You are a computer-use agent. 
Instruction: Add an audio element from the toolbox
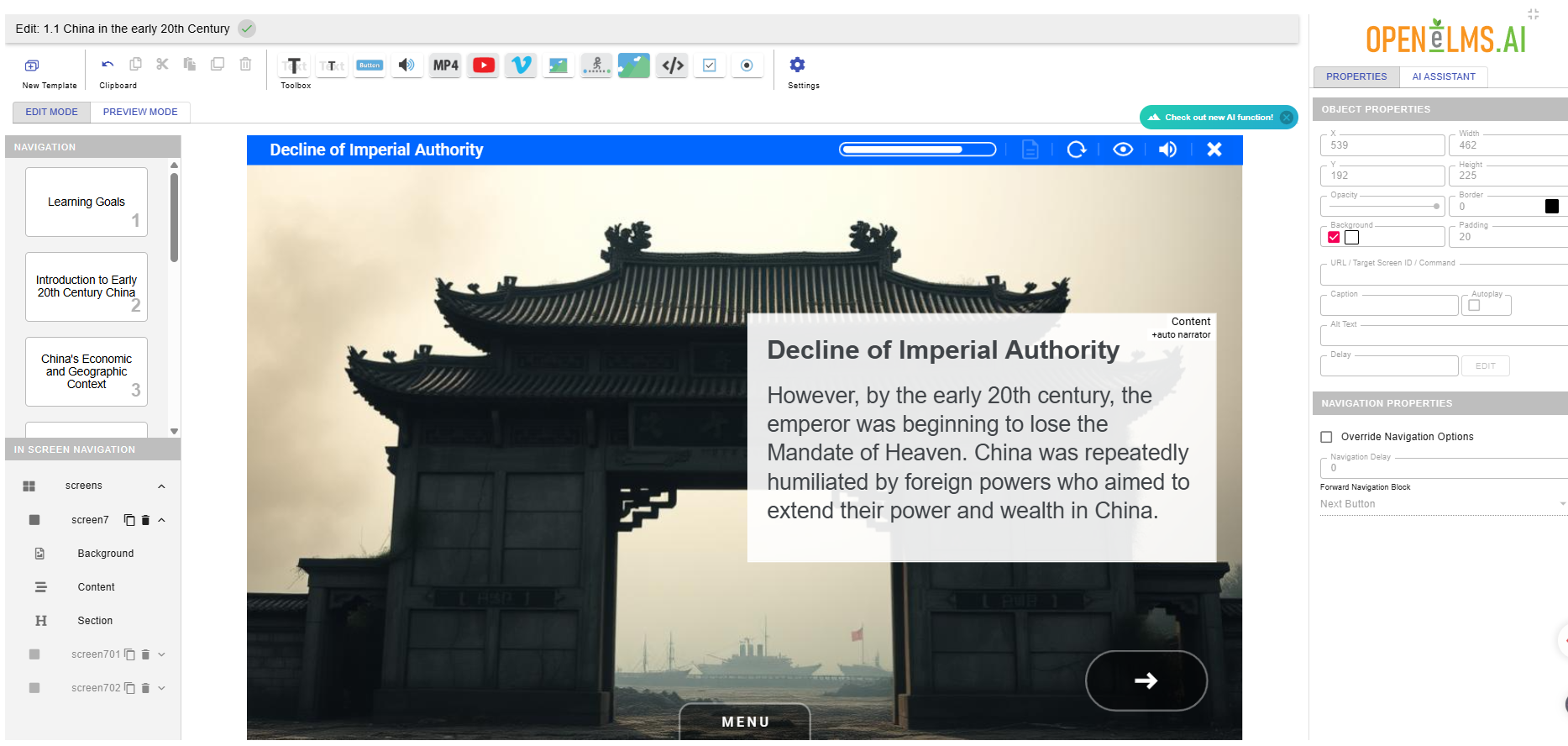click(407, 66)
